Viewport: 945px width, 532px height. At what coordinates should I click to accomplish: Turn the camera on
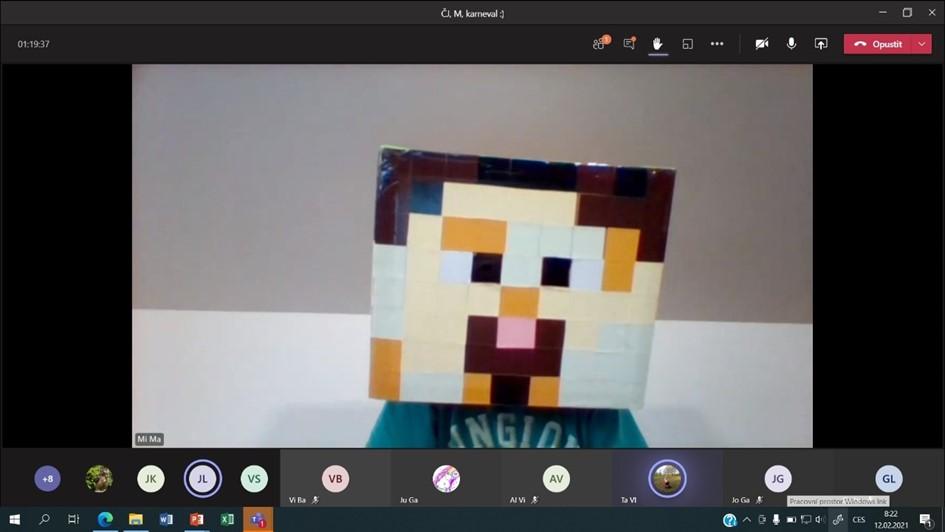tap(762, 43)
